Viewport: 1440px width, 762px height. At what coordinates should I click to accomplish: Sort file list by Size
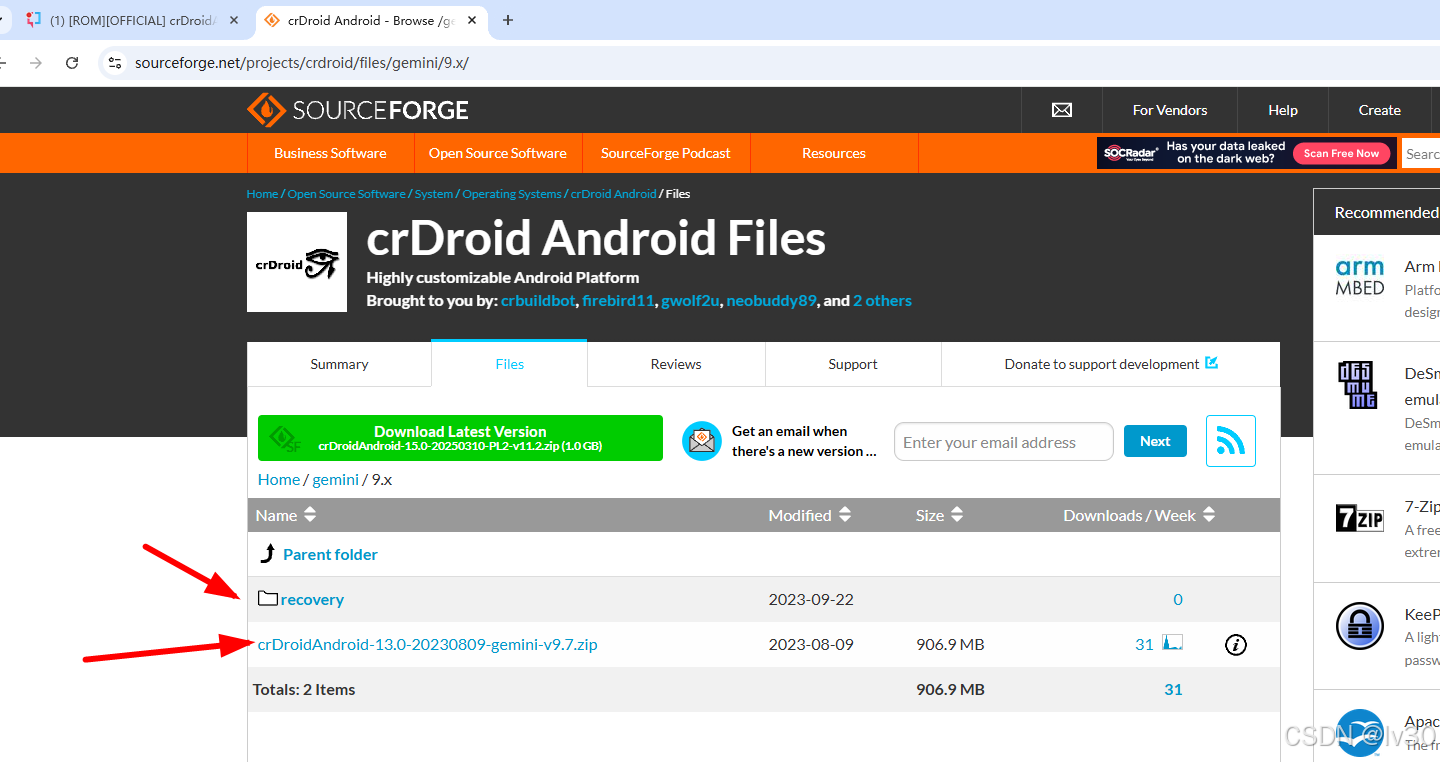click(x=940, y=515)
